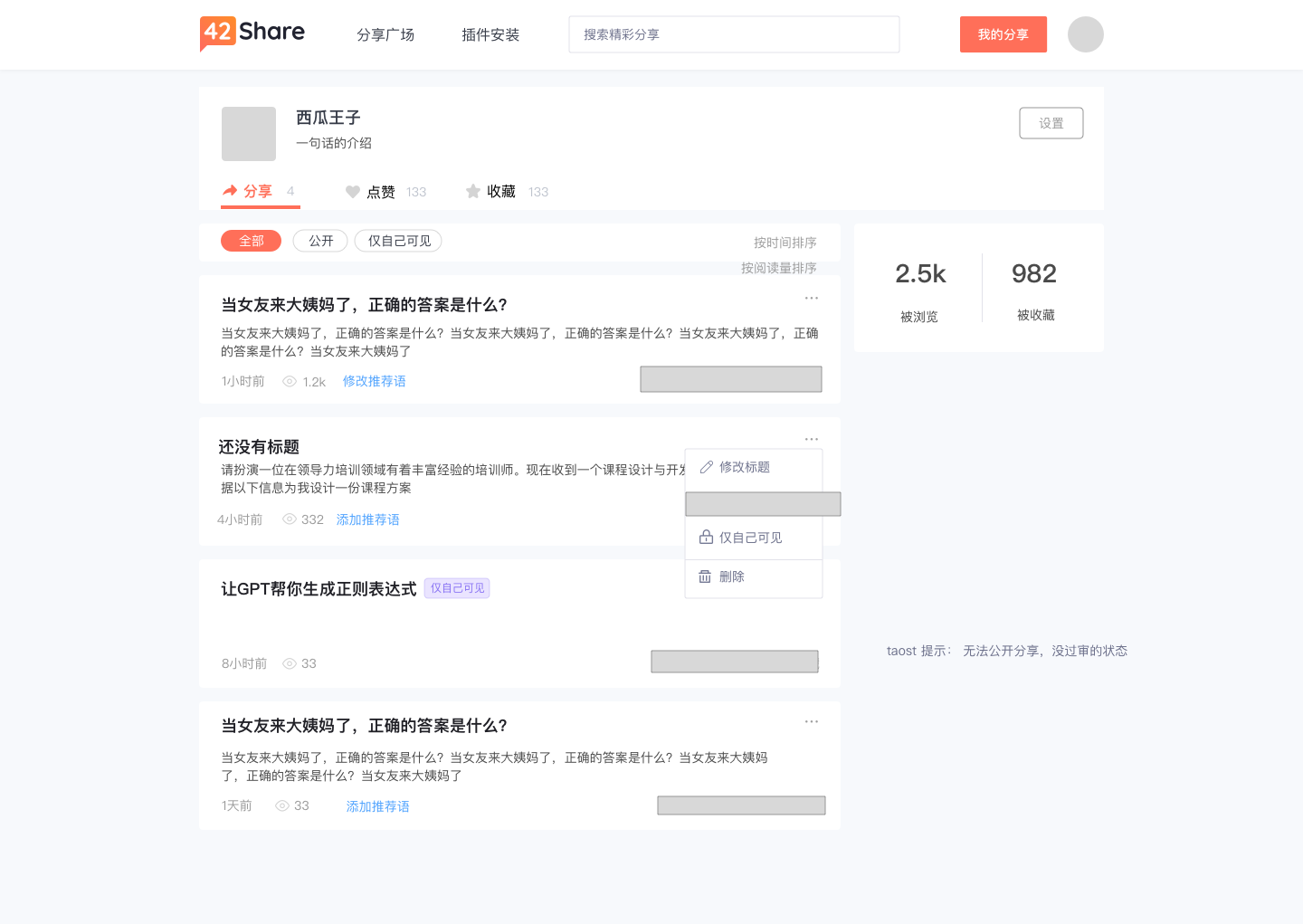Screen dimensions: 1303x924
Task: Click the eye icon on the 1天前 post
Action: pyautogui.click(x=282, y=805)
